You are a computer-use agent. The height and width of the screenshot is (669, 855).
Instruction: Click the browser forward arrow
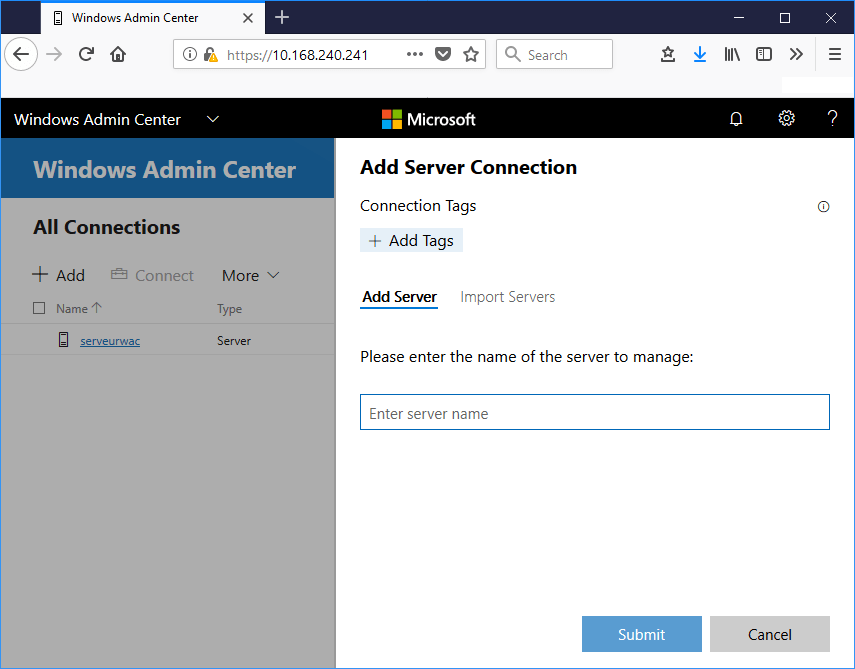pyautogui.click(x=54, y=54)
